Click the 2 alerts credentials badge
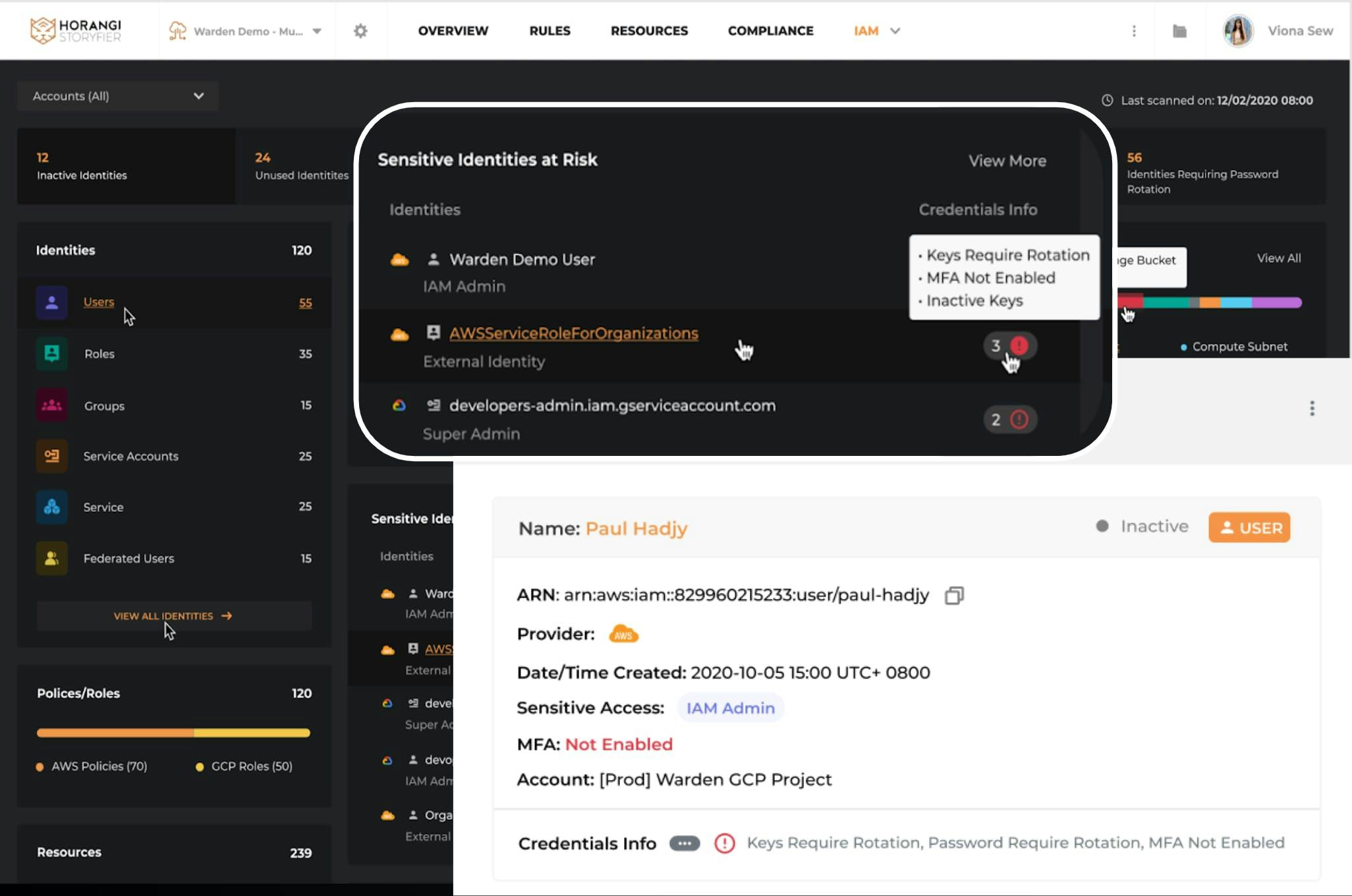Screen dimensions: 1352x896 tap(1010, 420)
